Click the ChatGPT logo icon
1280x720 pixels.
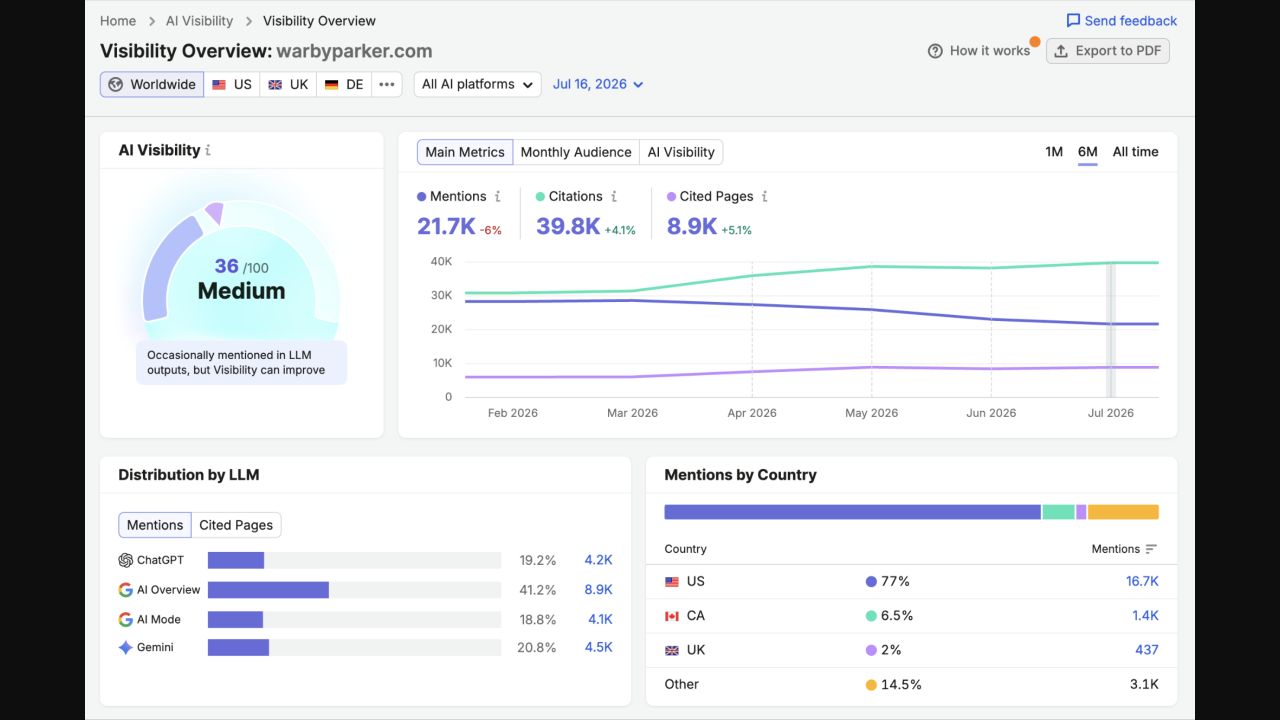[x=125, y=561]
